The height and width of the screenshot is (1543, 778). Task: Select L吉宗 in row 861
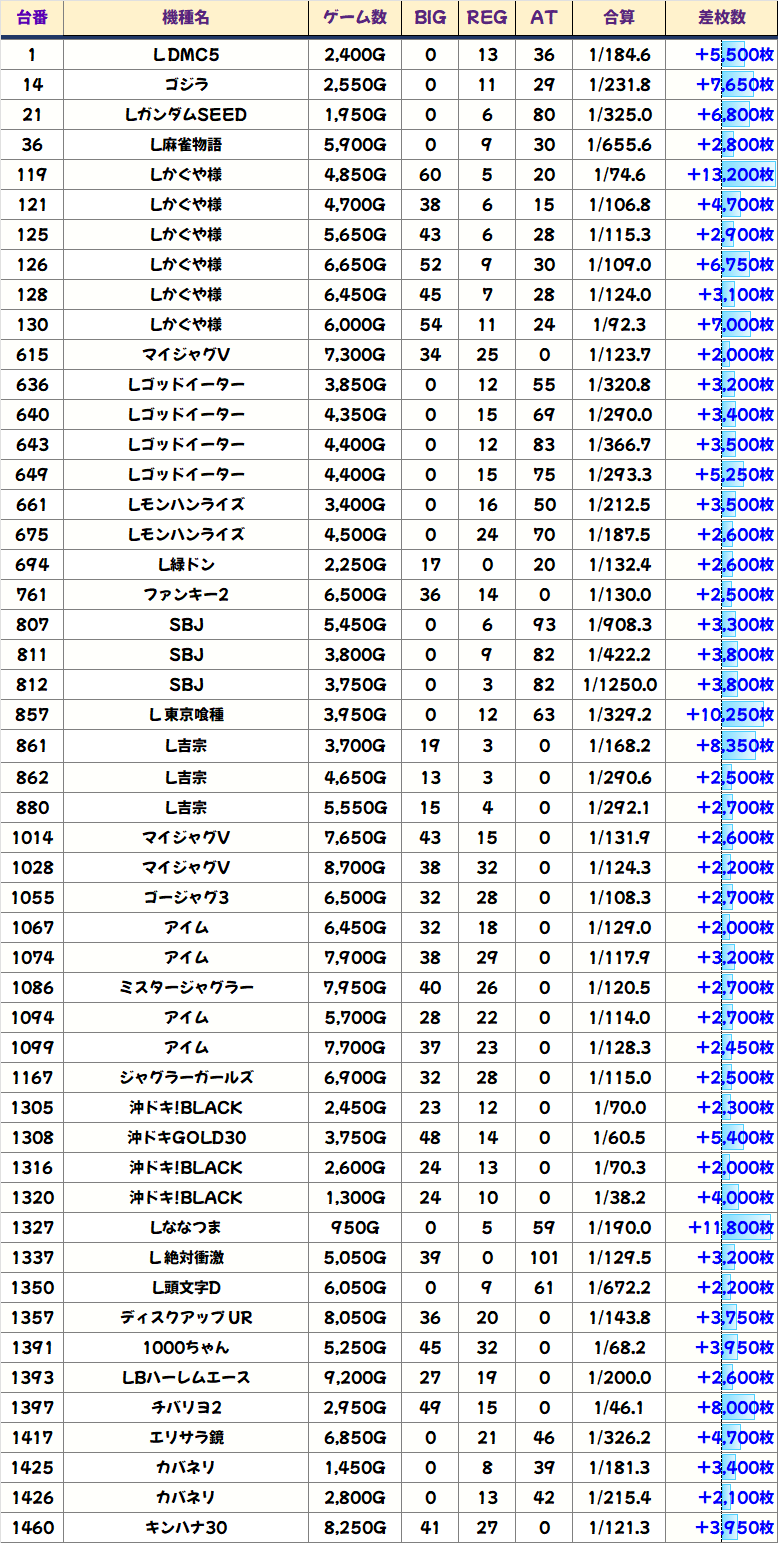(x=186, y=745)
